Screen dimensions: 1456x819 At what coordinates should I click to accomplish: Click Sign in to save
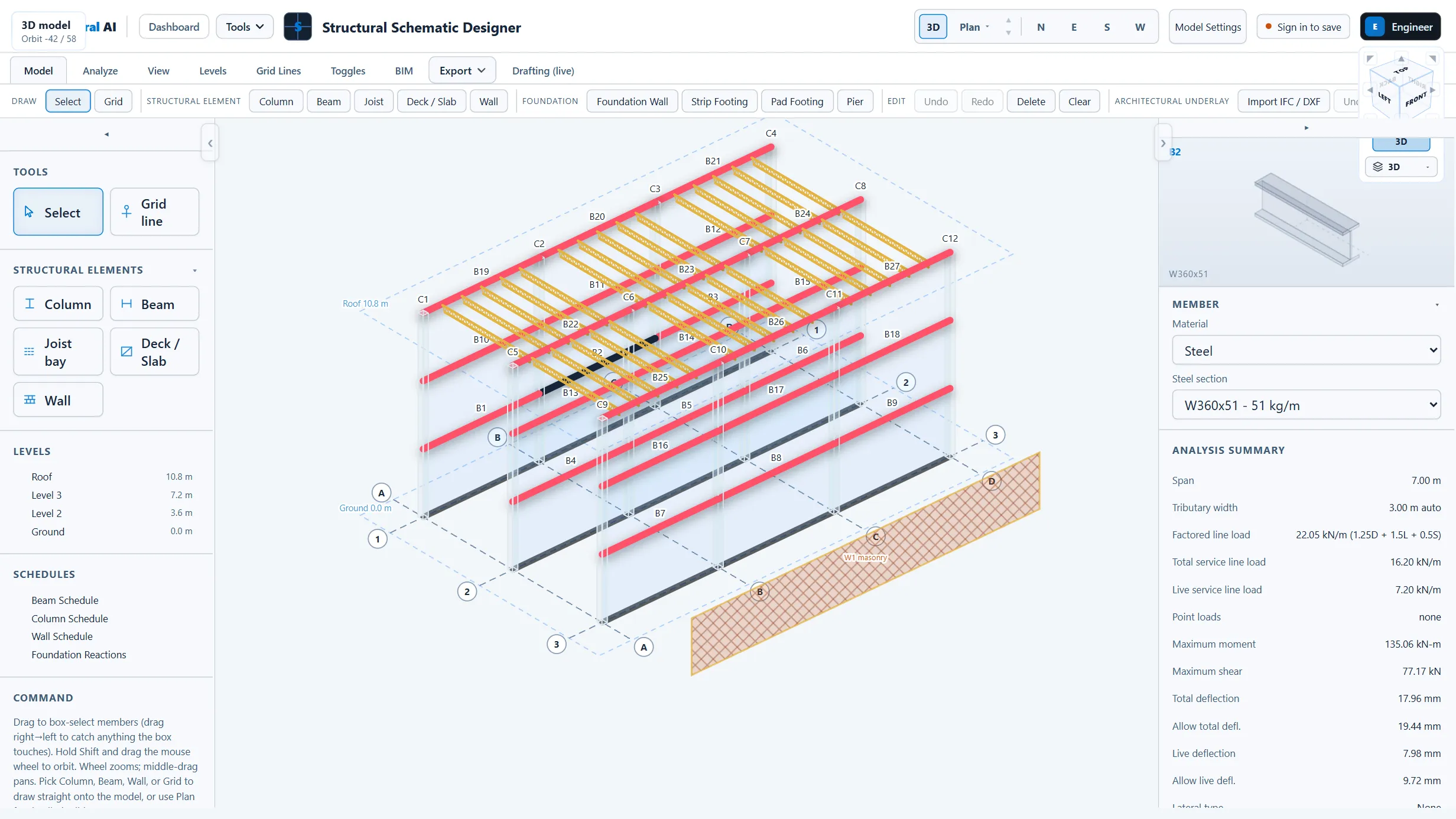[x=1303, y=27]
